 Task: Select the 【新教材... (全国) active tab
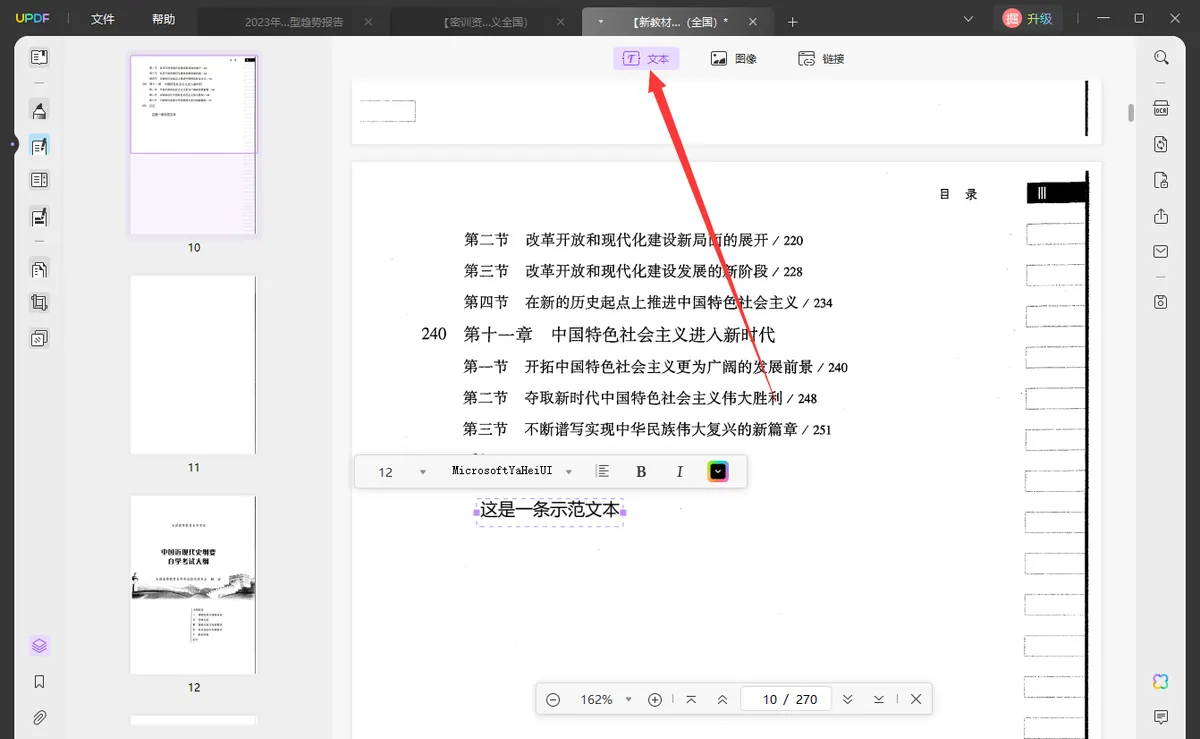click(x=677, y=21)
